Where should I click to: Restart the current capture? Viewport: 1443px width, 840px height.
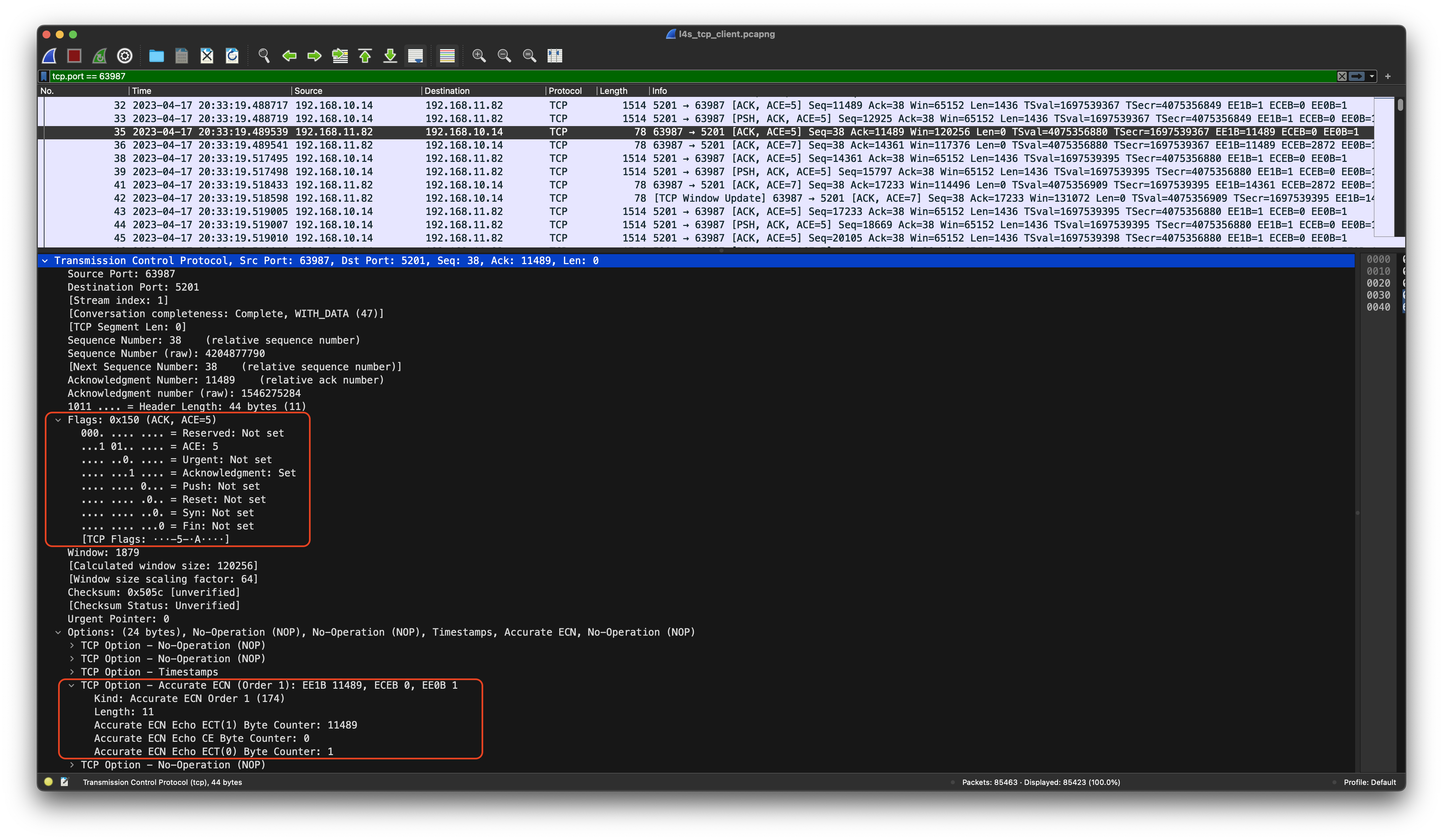99,55
